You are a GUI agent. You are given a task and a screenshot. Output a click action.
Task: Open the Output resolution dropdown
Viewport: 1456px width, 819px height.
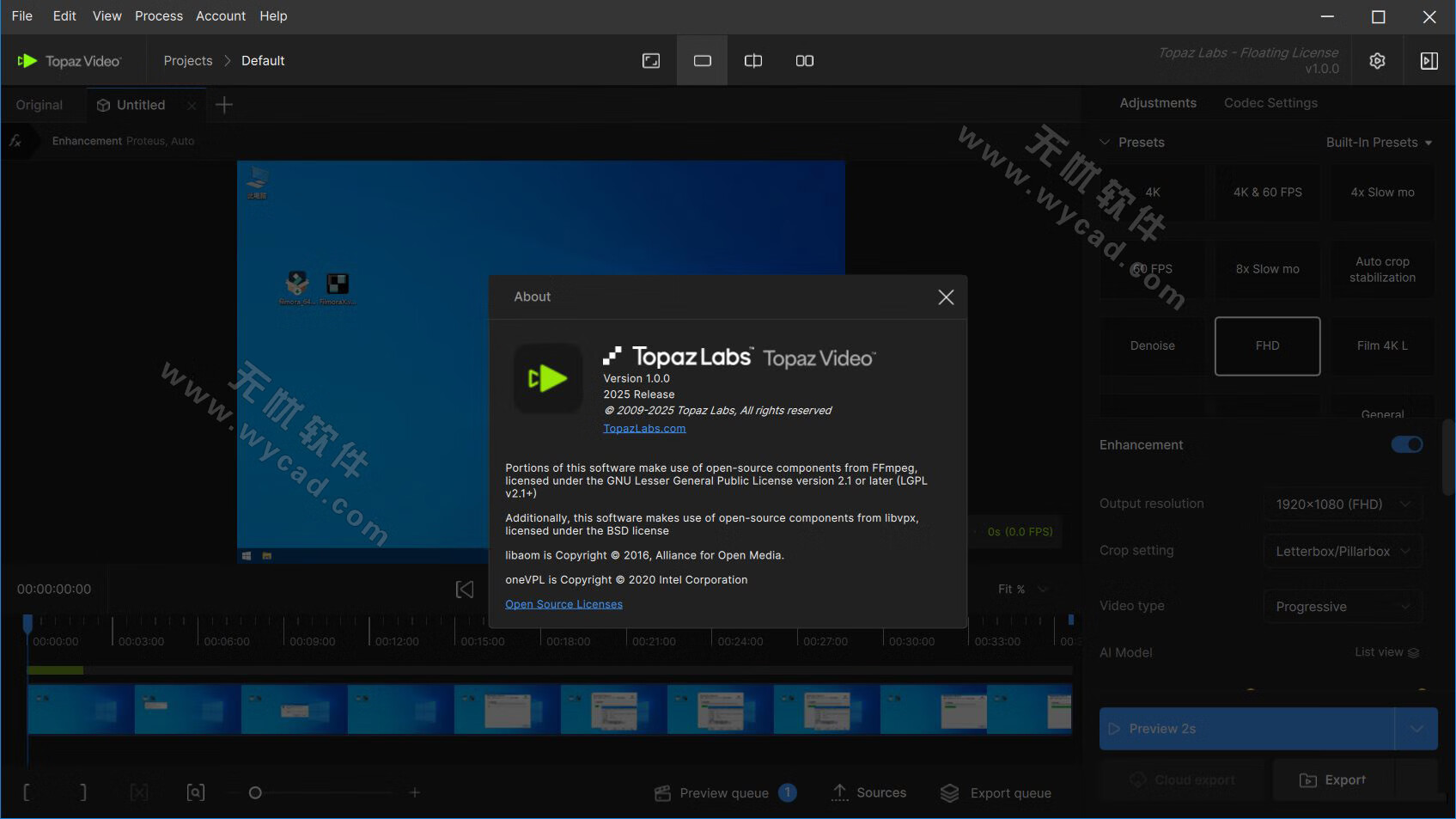[x=1342, y=504]
